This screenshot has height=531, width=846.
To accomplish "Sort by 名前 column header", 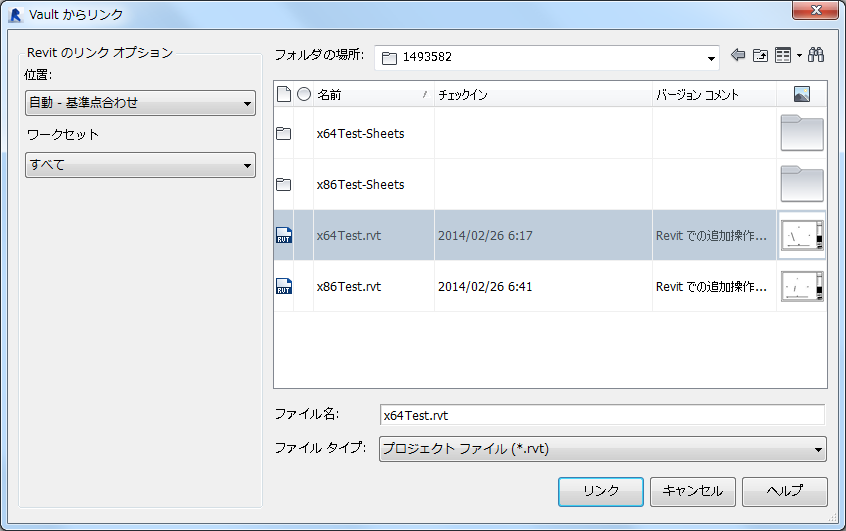I will point(373,94).
